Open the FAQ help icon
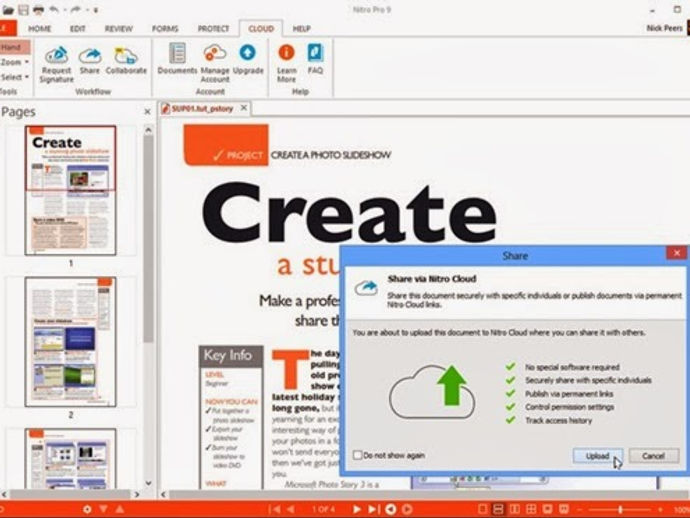Screen dimensions: 690x518 tap(316, 59)
